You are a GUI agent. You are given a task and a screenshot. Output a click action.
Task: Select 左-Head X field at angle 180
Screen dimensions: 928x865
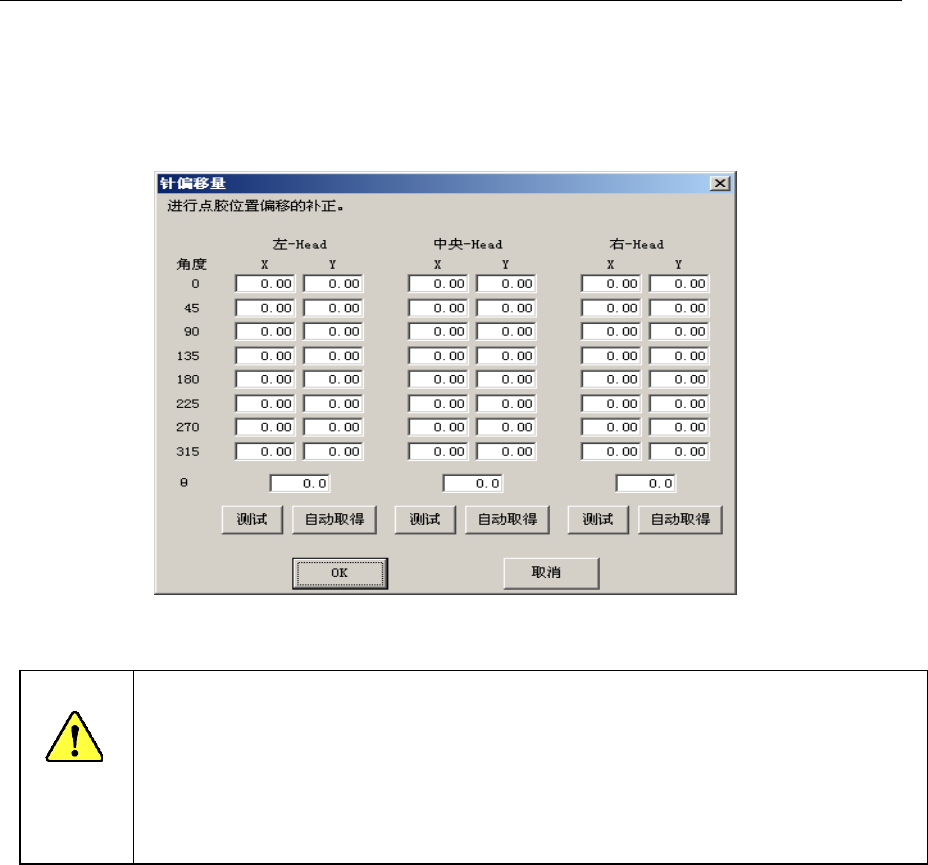point(265,379)
